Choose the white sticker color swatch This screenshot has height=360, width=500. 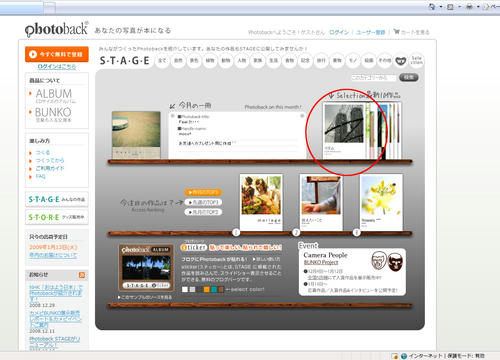pyautogui.click(x=185, y=289)
